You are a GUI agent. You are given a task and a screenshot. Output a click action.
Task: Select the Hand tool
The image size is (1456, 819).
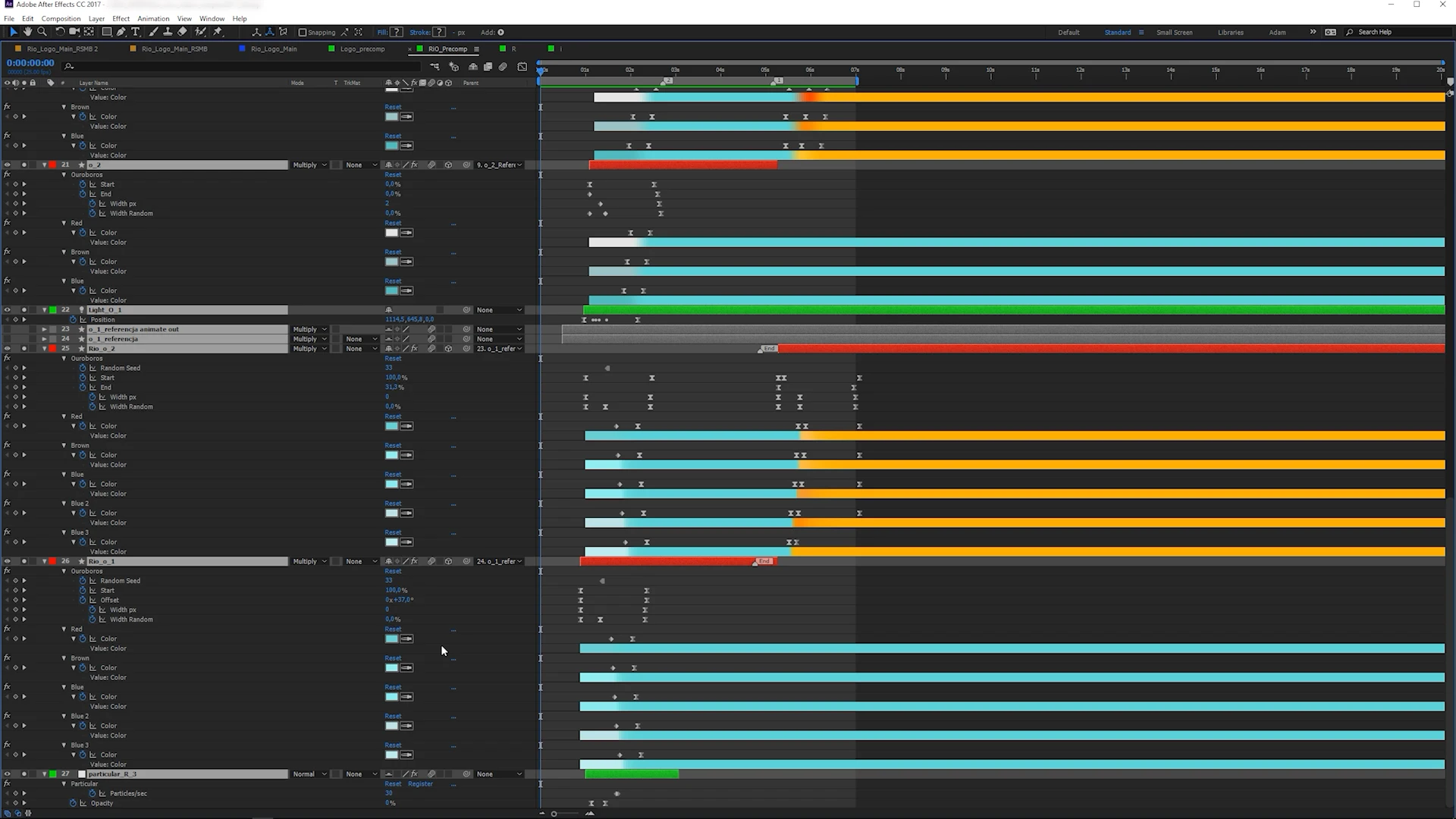(x=28, y=32)
